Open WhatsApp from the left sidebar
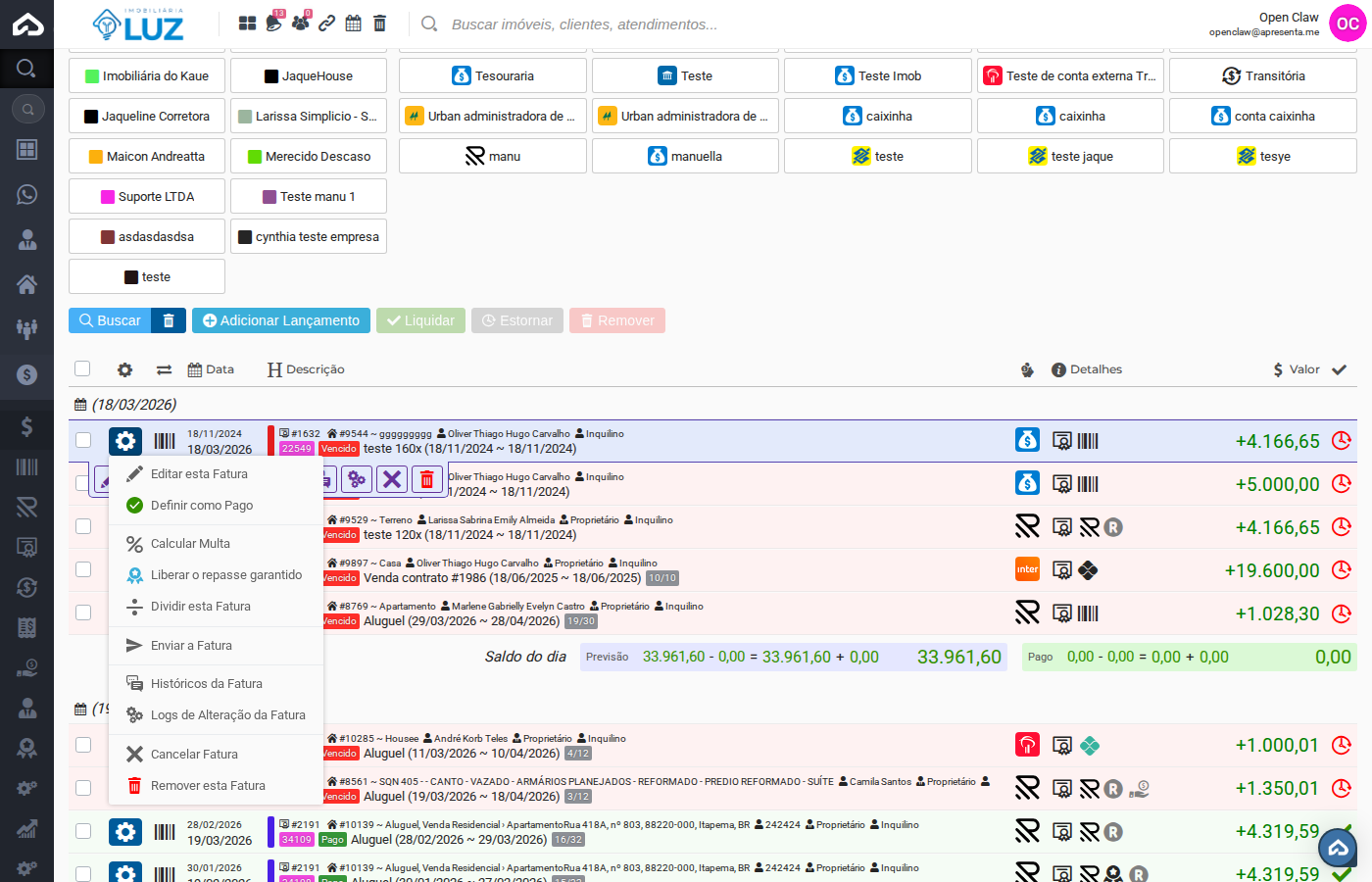The width and height of the screenshot is (1372, 882). point(26,194)
